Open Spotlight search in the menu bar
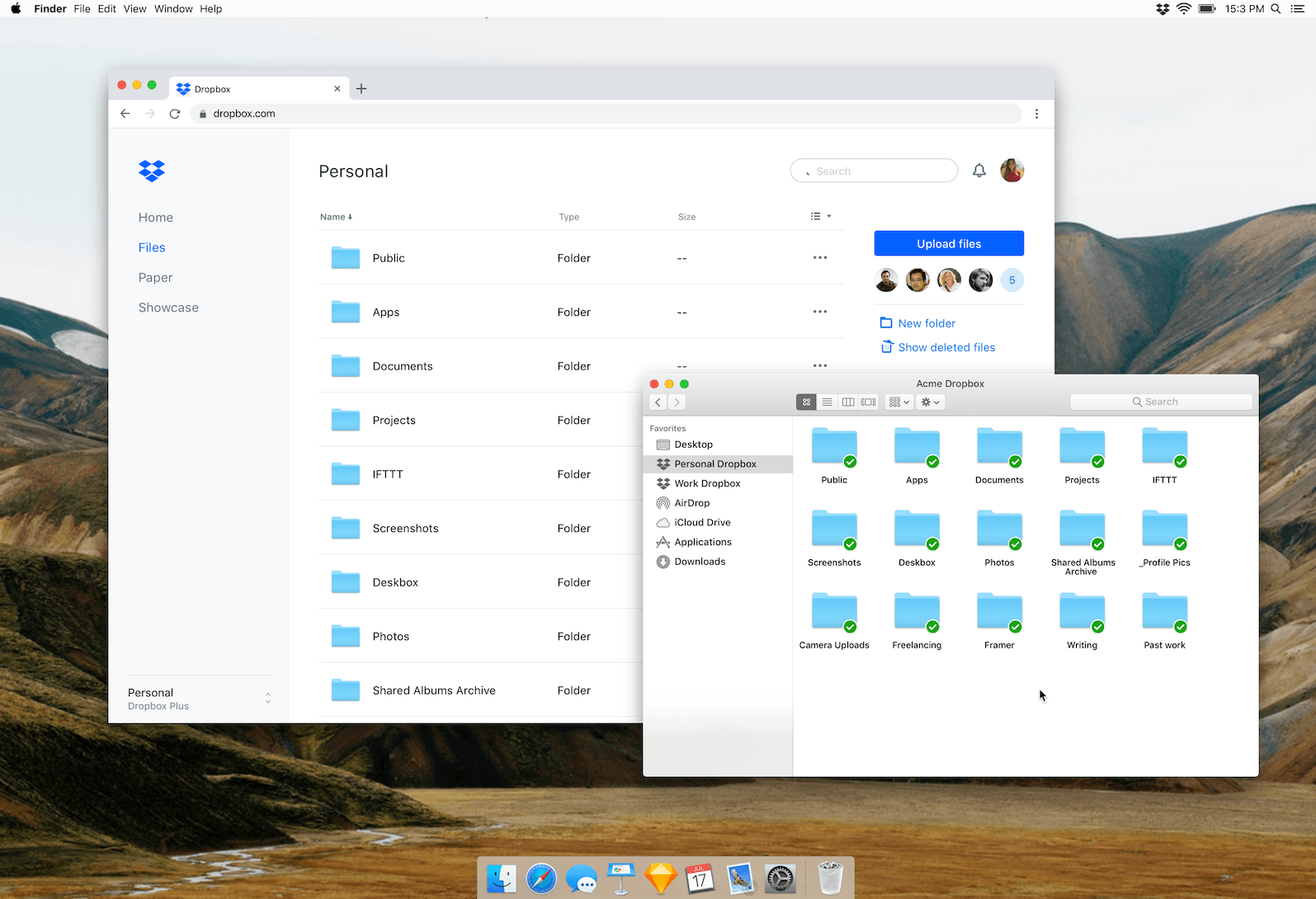 point(1276,9)
